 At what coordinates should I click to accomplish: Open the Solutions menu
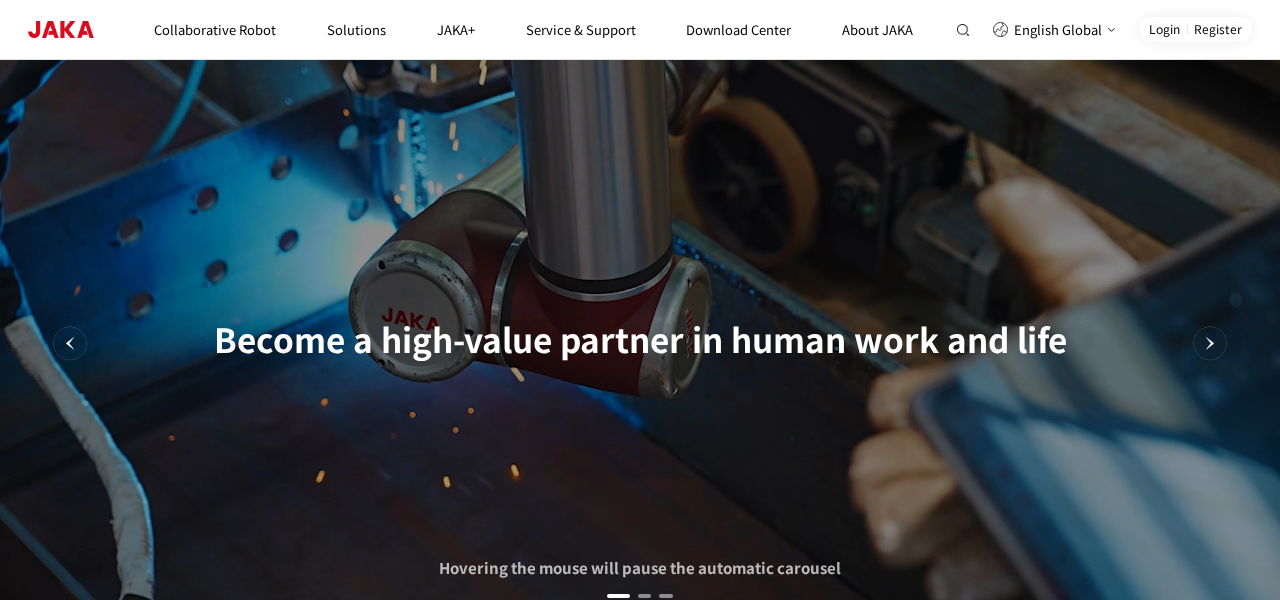pyautogui.click(x=356, y=30)
